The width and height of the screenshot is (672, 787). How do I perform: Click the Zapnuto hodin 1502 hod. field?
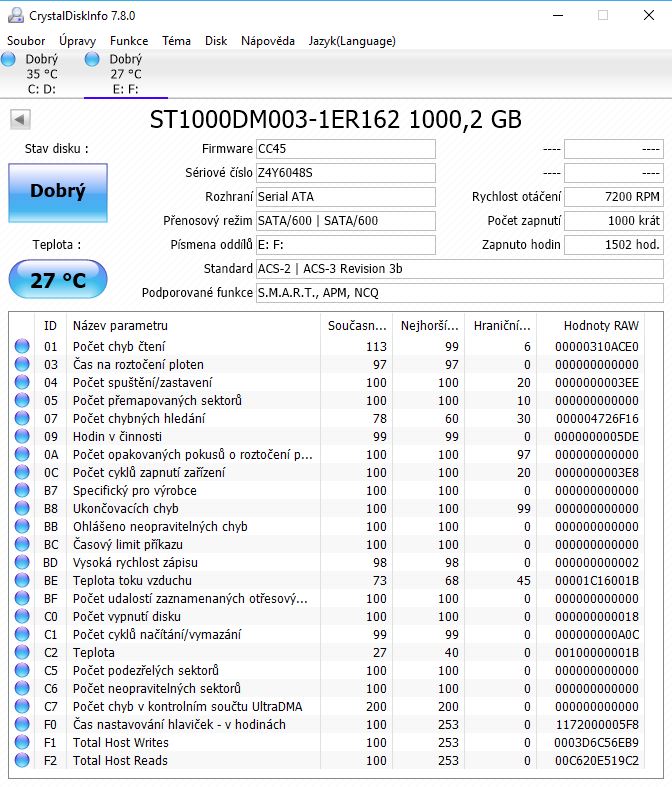point(613,245)
